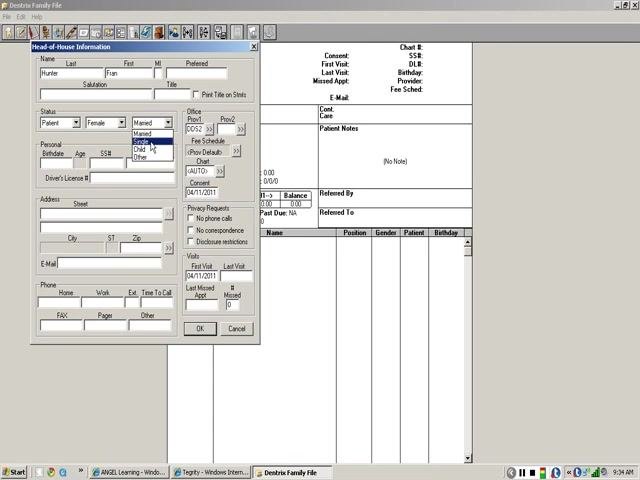Click the Preferred name field
Image resolution: width=640 pixels, height=480 pixels.
coord(196,73)
